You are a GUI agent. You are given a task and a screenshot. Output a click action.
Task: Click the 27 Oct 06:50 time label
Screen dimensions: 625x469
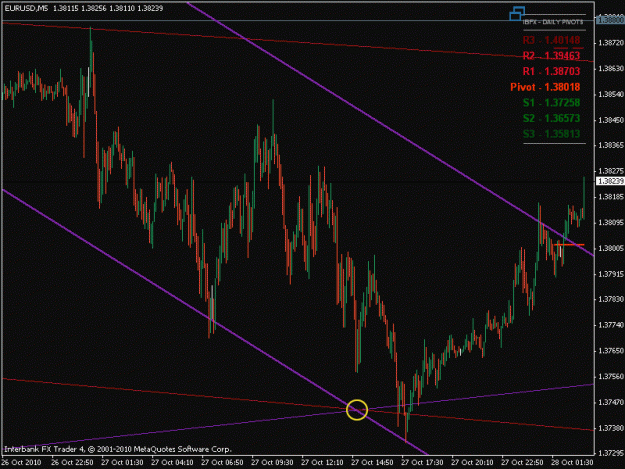point(222,463)
